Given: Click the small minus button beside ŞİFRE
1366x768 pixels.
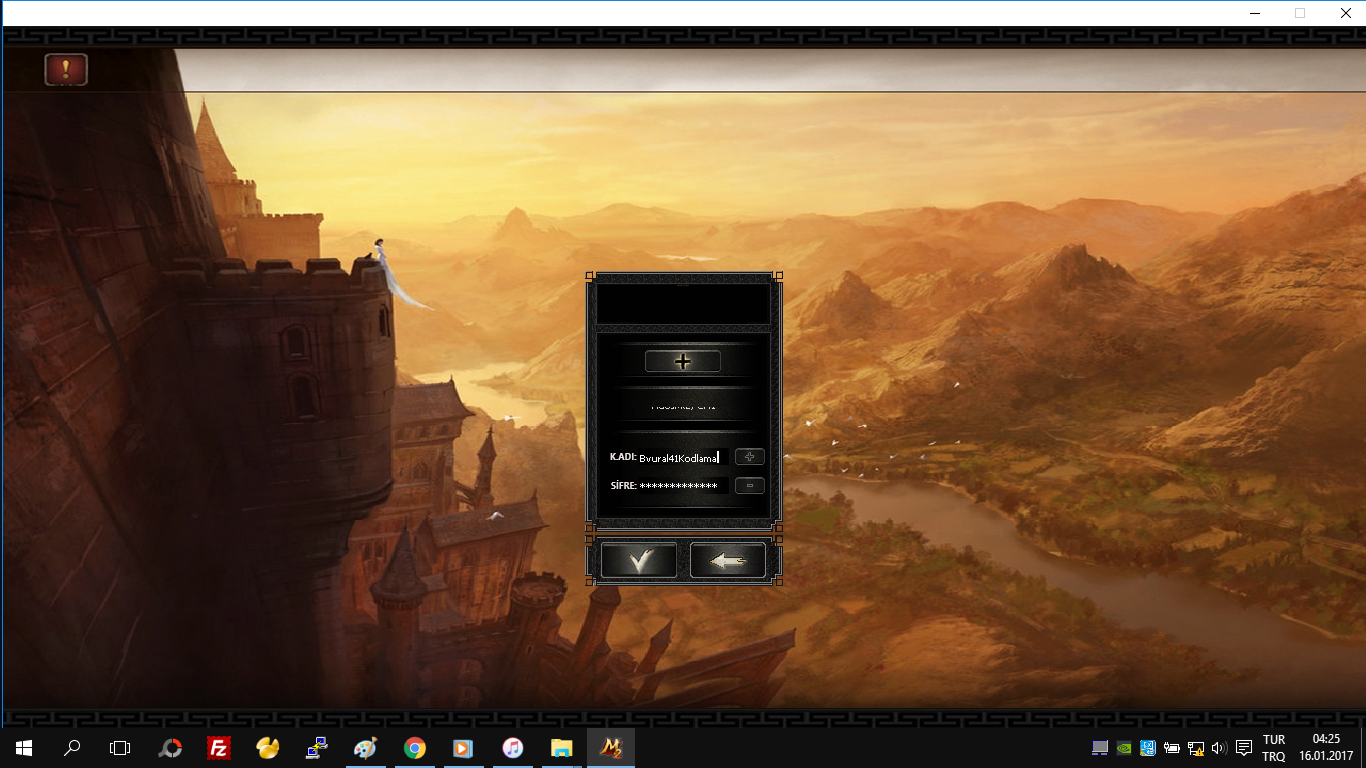Looking at the screenshot, I should pos(750,486).
